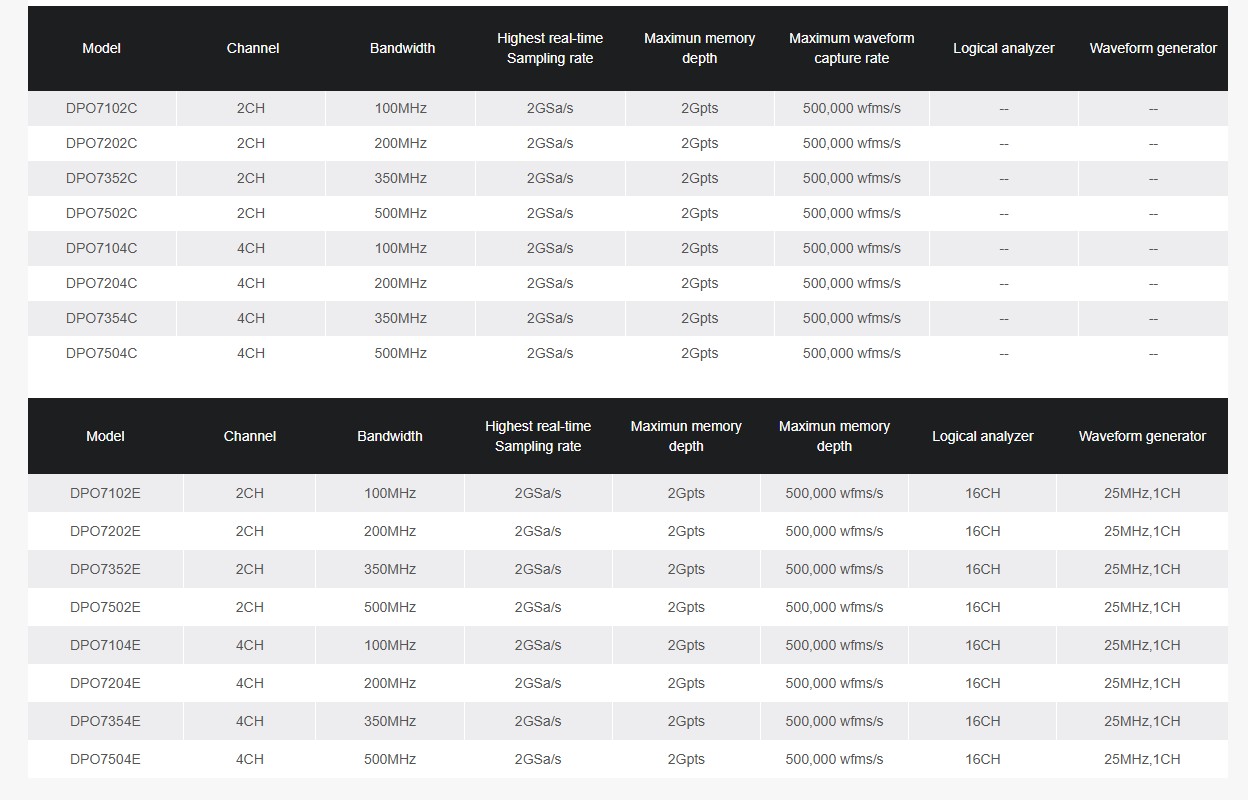The height and width of the screenshot is (800, 1248).
Task: Click the Maximum waveform capture rate header
Action: pyautogui.click(x=851, y=48)
